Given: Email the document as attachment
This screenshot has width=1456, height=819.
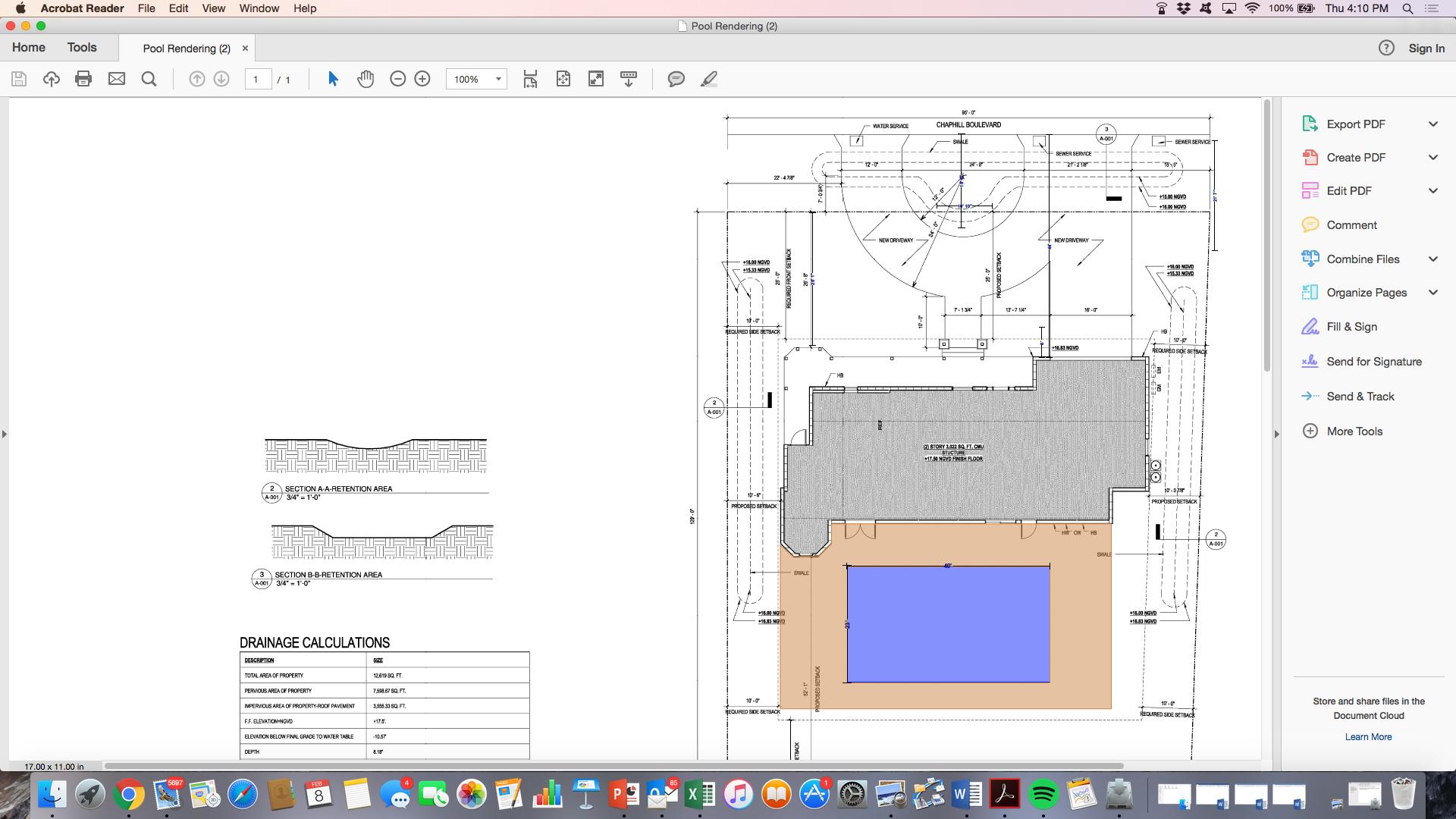Looking at the screenshot, I should coord(116,78).
